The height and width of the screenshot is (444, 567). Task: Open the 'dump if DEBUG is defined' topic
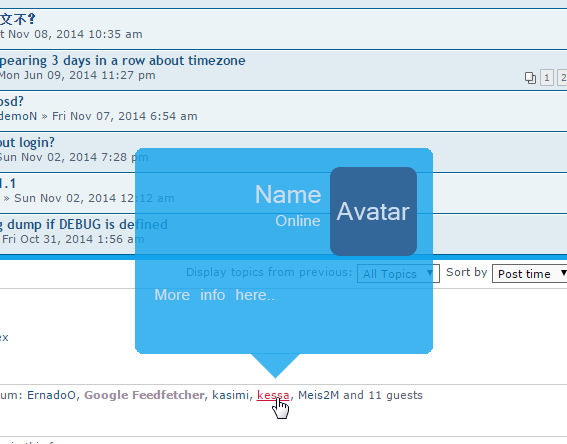[84, 225]
